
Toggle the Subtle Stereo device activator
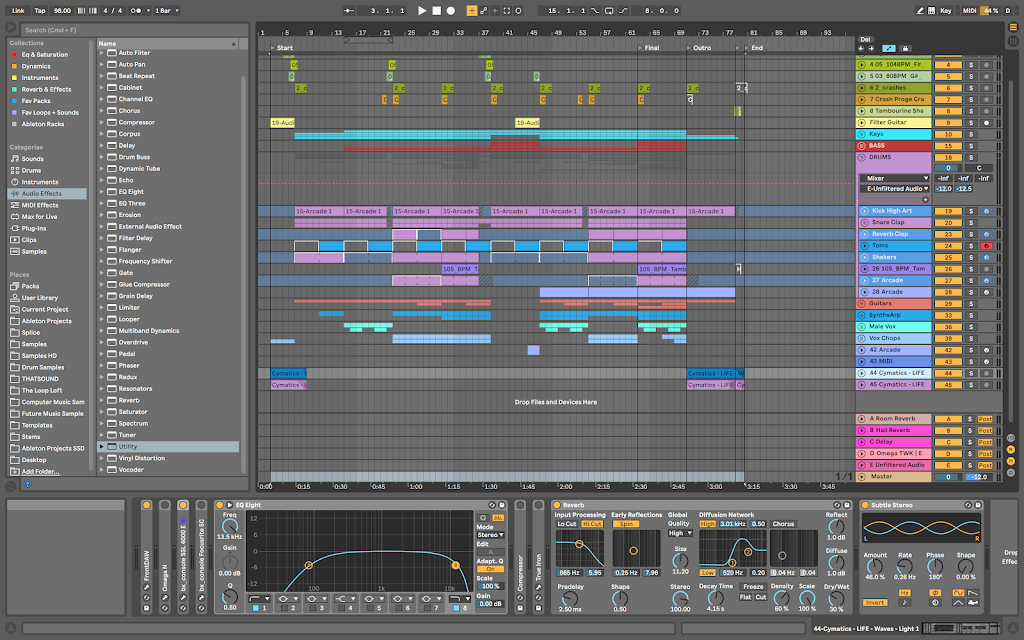click(865, 505)
